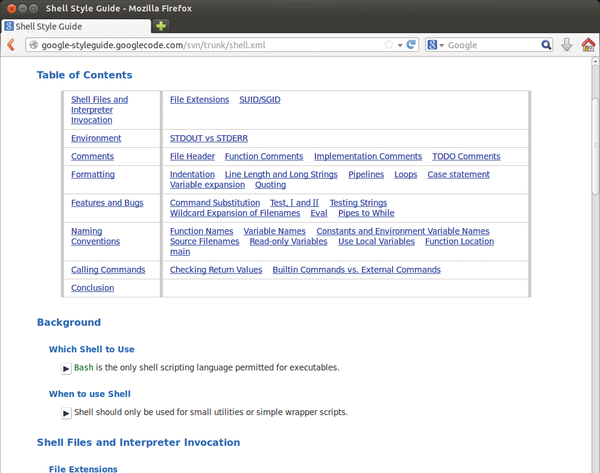Bookmark this page with the star icon
This screenshot has height=473, width=600.
389,45
